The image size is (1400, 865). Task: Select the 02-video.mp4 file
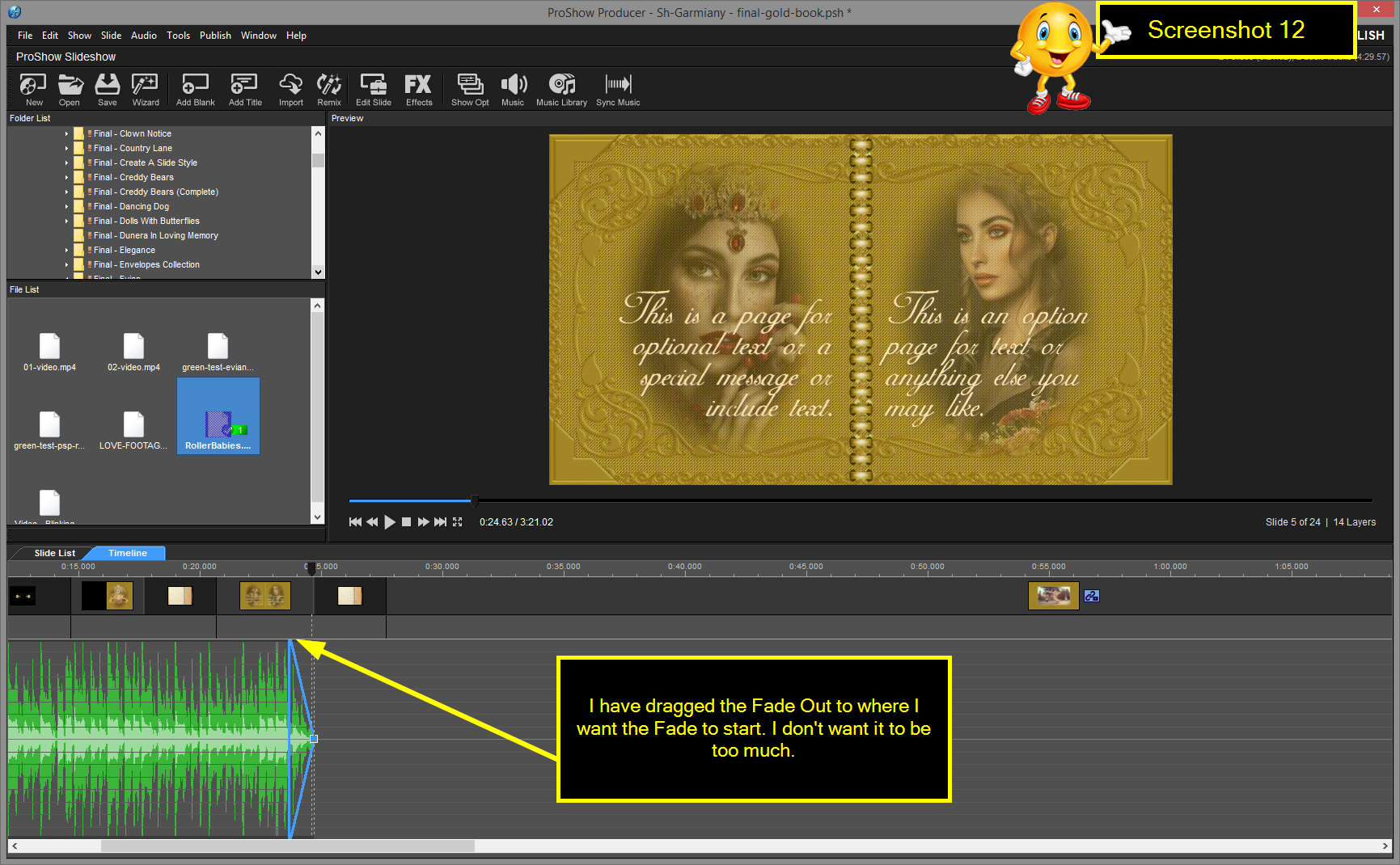click(x=134, y=352)
